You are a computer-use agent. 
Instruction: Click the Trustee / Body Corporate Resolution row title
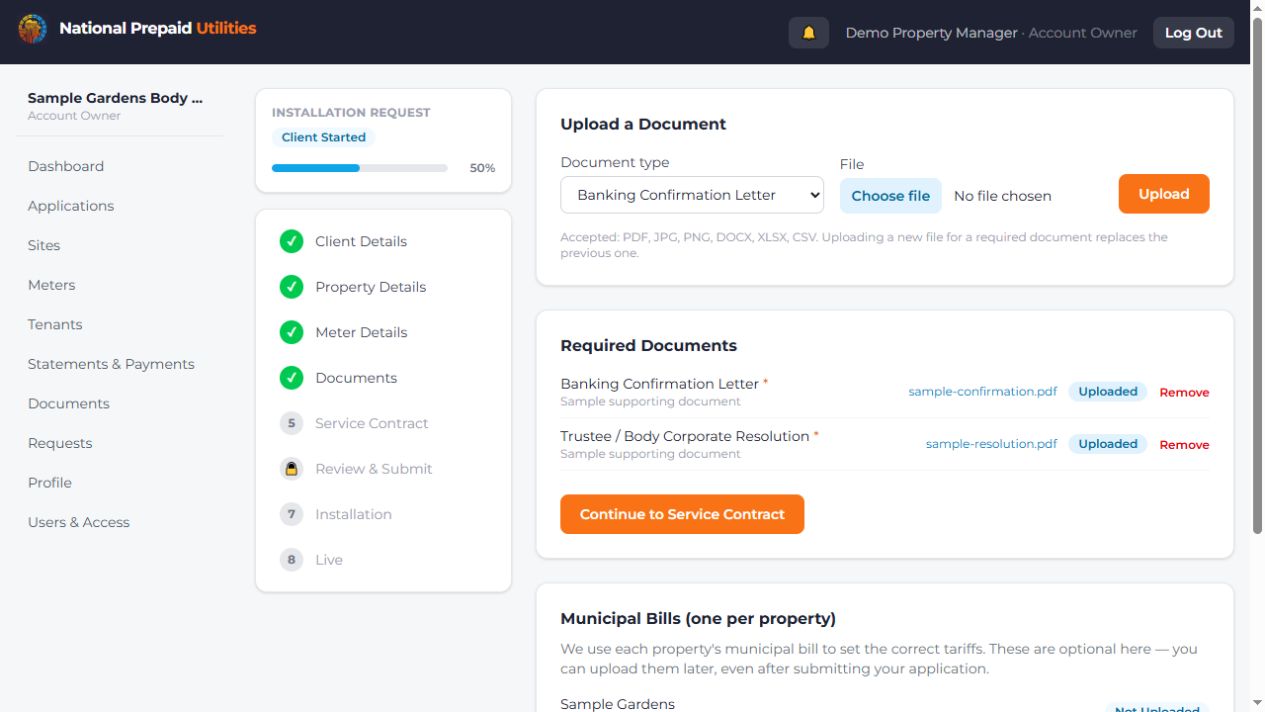[684, 436]
